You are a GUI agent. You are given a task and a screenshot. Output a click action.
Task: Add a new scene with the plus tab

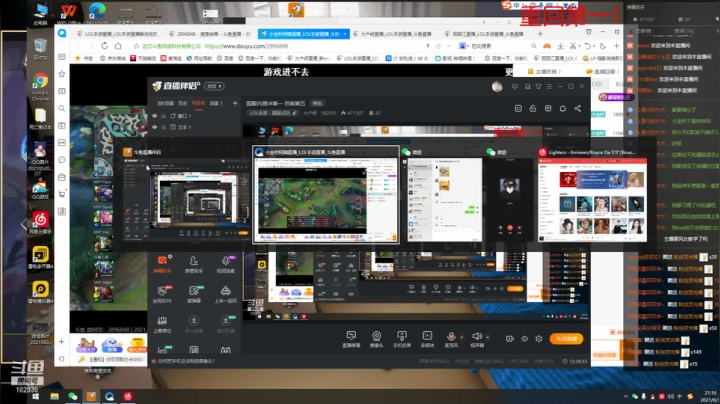pos(235,103)
